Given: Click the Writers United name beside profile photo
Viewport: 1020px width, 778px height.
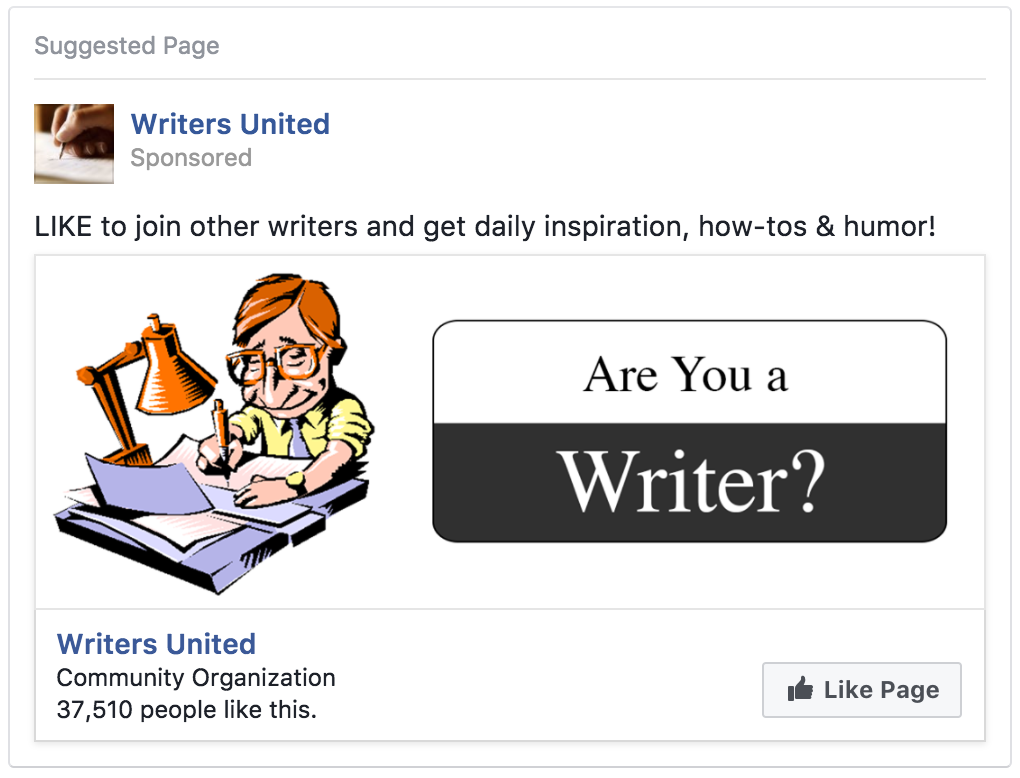Looking at the screenshot, I should pyautogui.click(x=230, y=124).
